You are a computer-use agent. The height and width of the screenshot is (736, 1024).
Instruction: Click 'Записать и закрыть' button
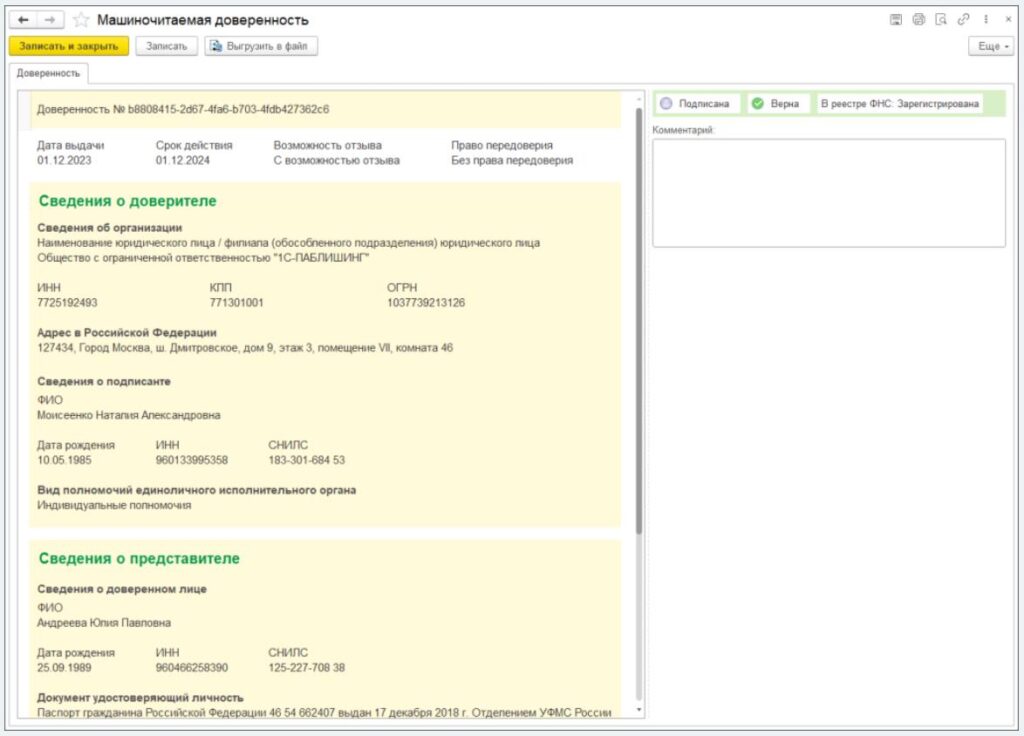tap(69, 46)
